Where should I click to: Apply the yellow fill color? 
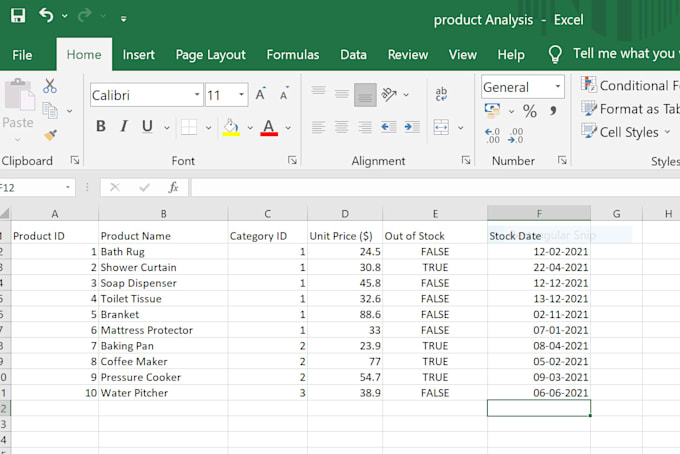pos(231,127)
